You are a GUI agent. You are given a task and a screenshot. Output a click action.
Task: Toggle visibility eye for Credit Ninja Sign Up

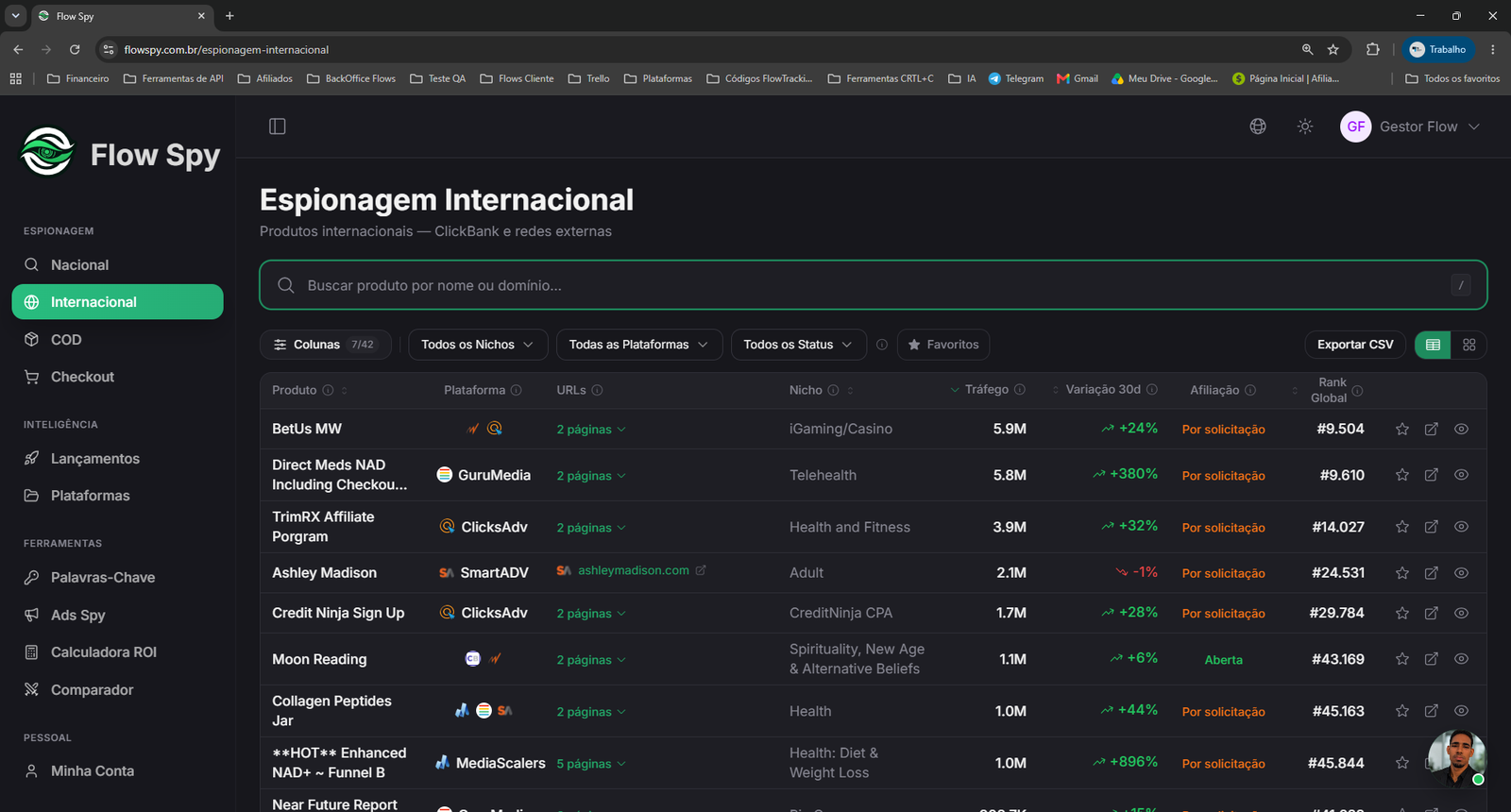1461,614
